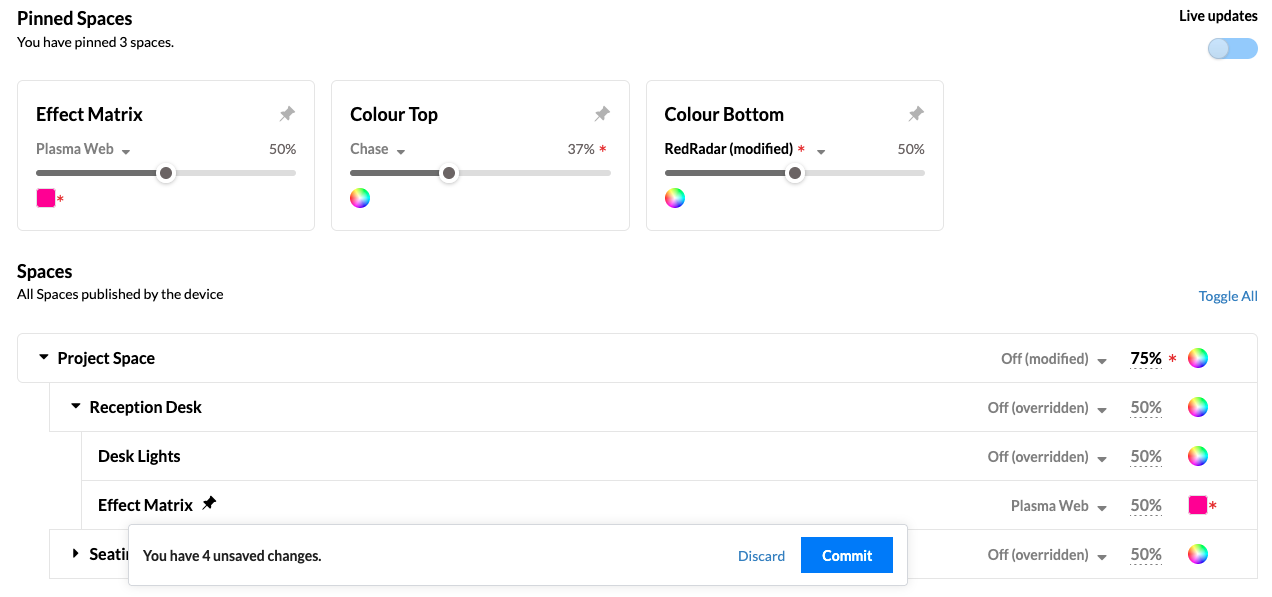Collapse the Project Space tree node
Image resolution: width=1272 pixels, height=597 pixels.
pyautogui.click(x=44, y=357)
